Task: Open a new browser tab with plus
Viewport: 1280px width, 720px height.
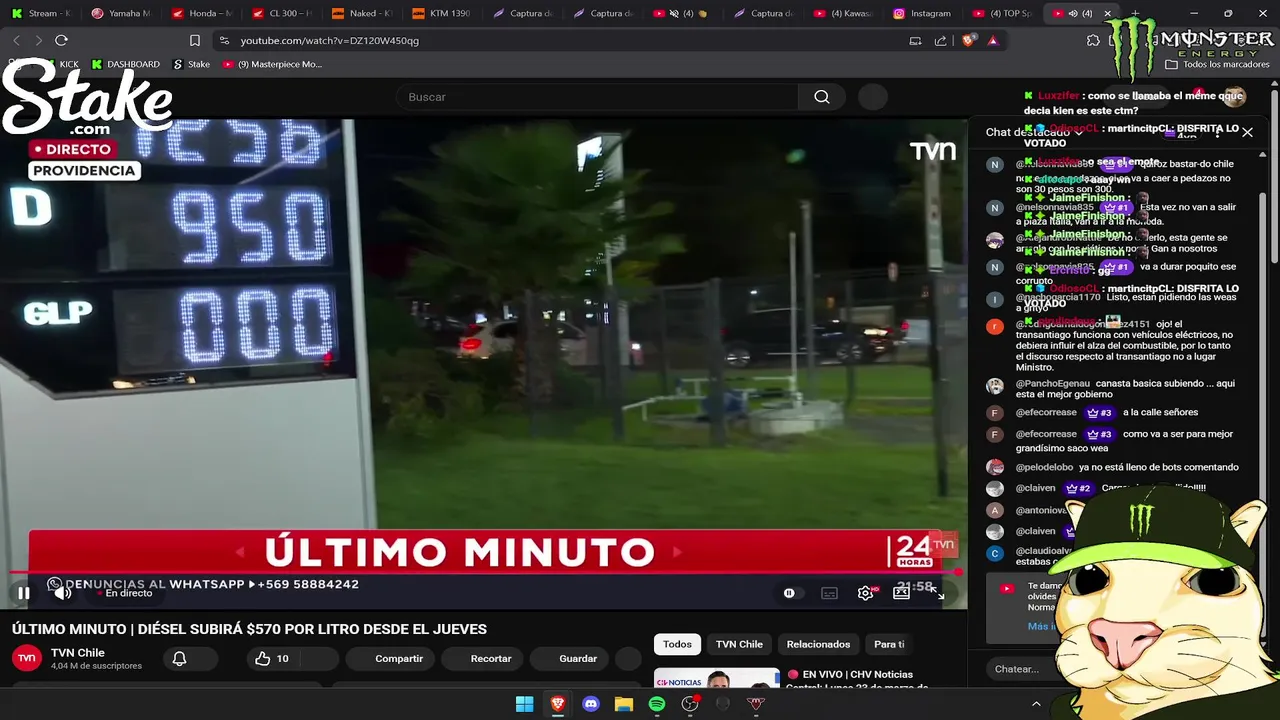Action: (1135, 13)
